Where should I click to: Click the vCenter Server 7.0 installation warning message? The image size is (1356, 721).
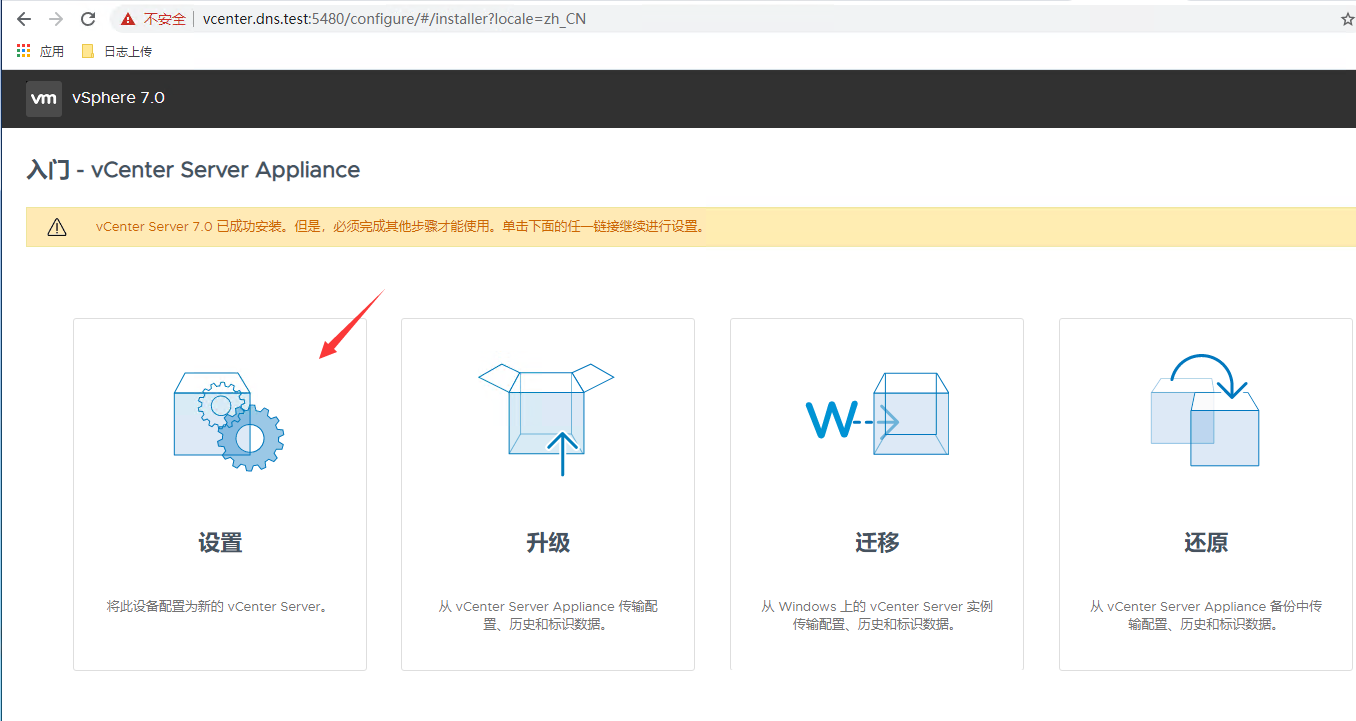[400, 227]
